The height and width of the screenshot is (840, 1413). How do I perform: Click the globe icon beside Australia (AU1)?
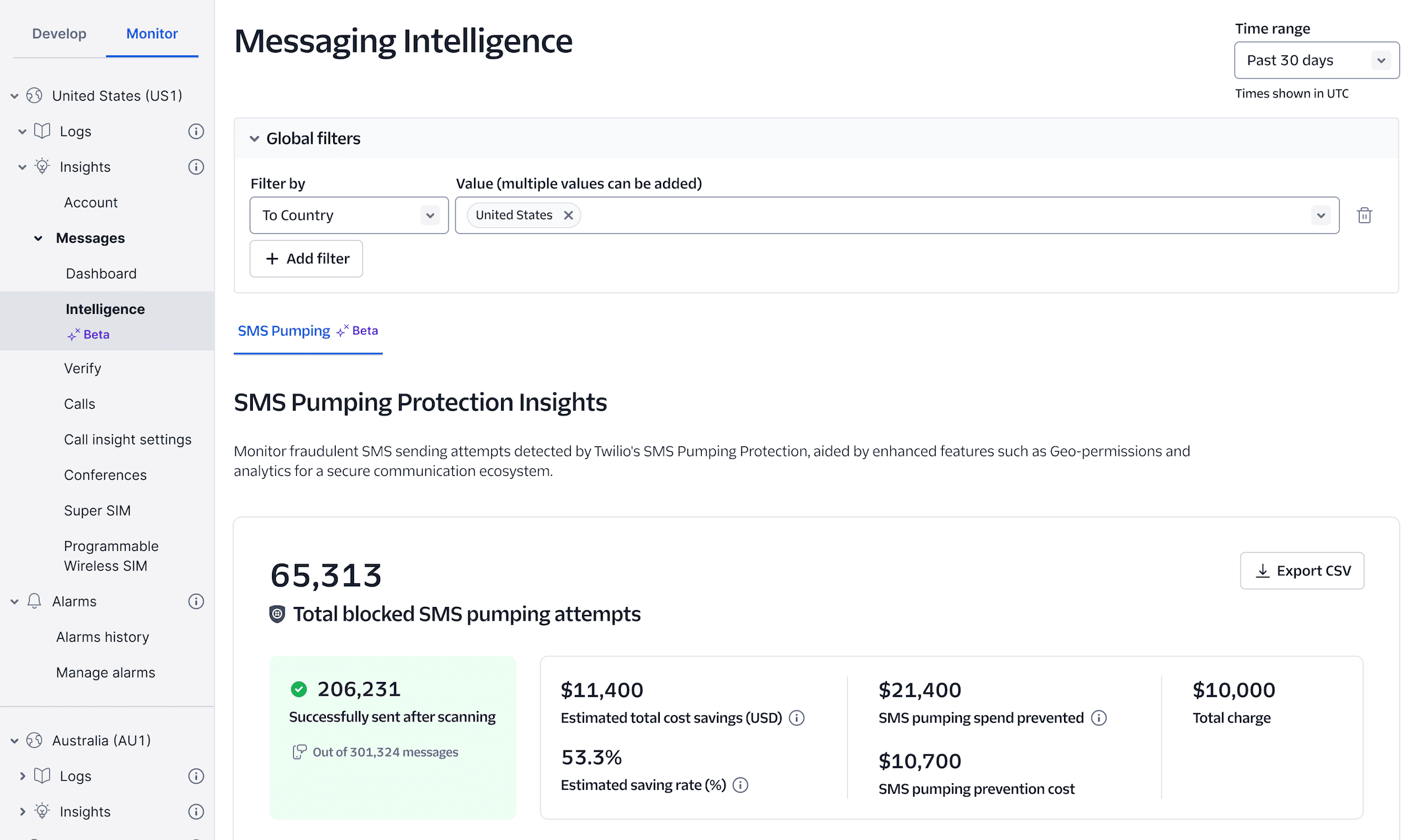pyautogui.click(x=33, y=740)
